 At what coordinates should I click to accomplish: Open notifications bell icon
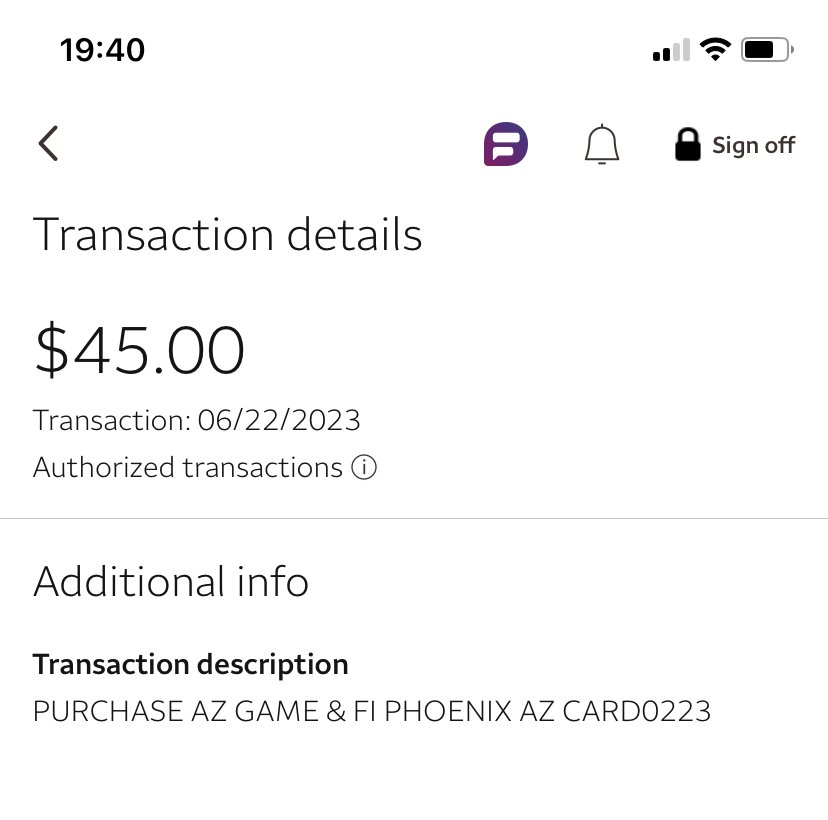tap(601, 146)
